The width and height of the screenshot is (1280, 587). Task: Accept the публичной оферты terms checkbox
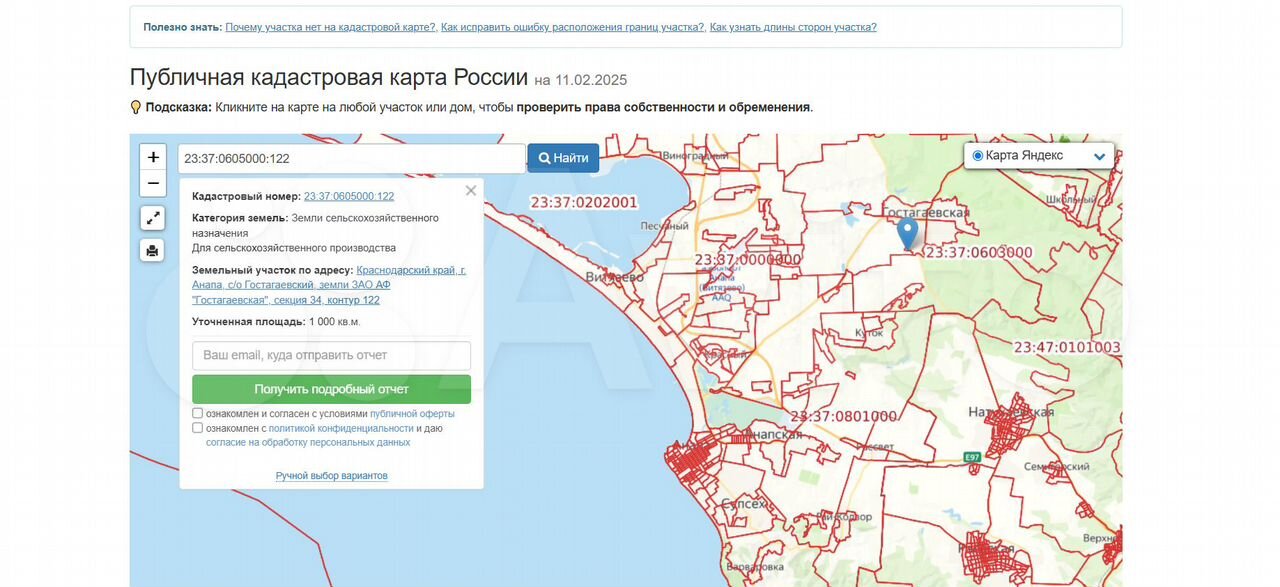pyautogui.click(x=198, y=413)
